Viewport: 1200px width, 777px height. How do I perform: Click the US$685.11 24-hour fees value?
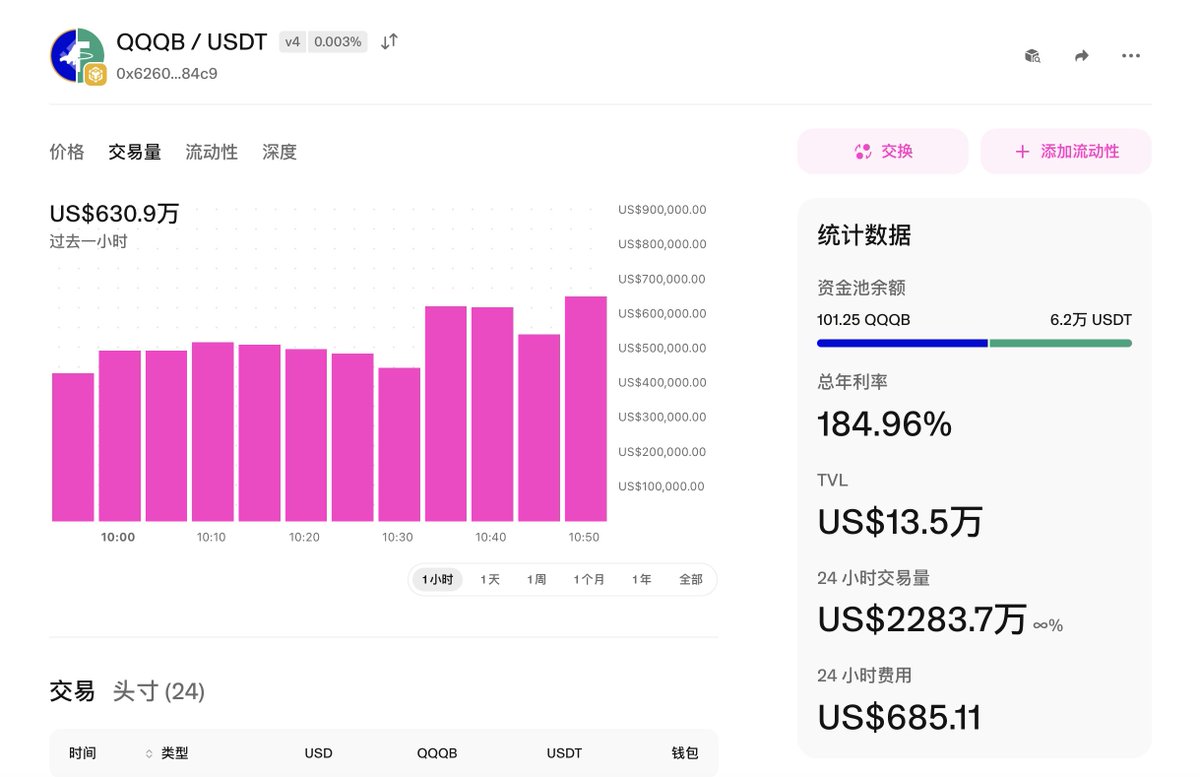(899, 717)
